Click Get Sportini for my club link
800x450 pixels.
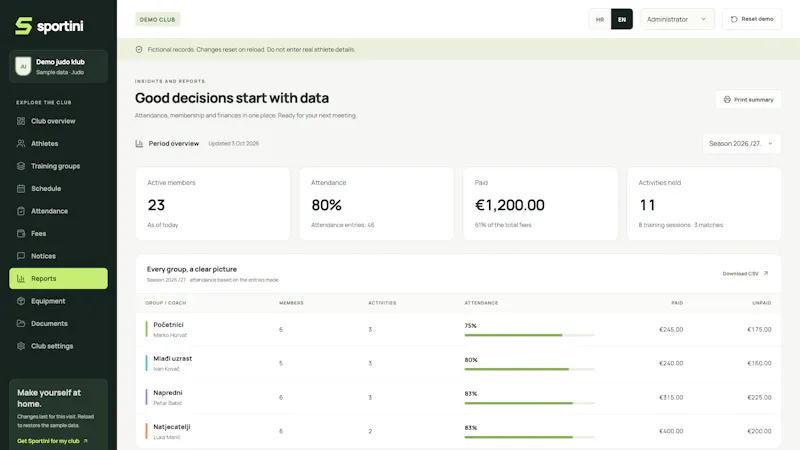tap(52, 441)
